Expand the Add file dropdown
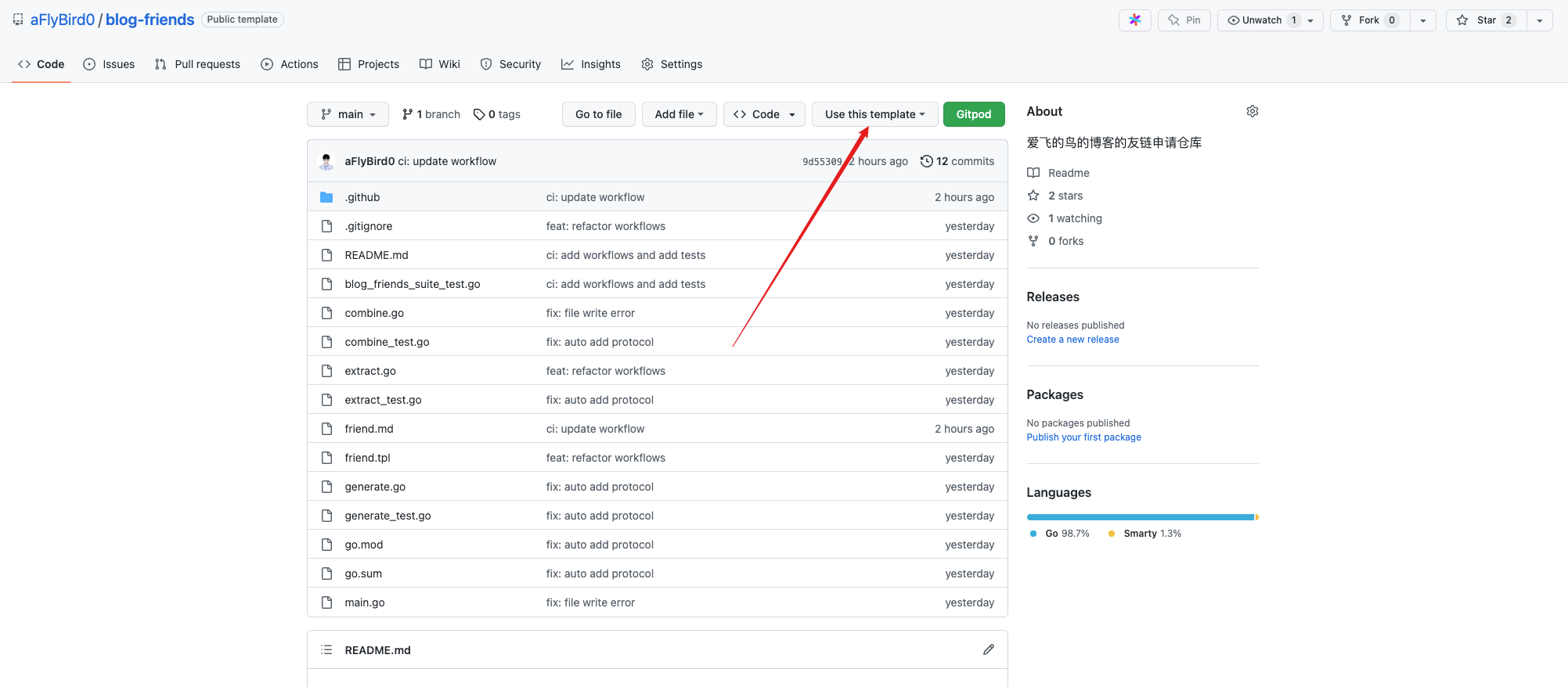Viewport: 1568px width, 687px height. 679,114
